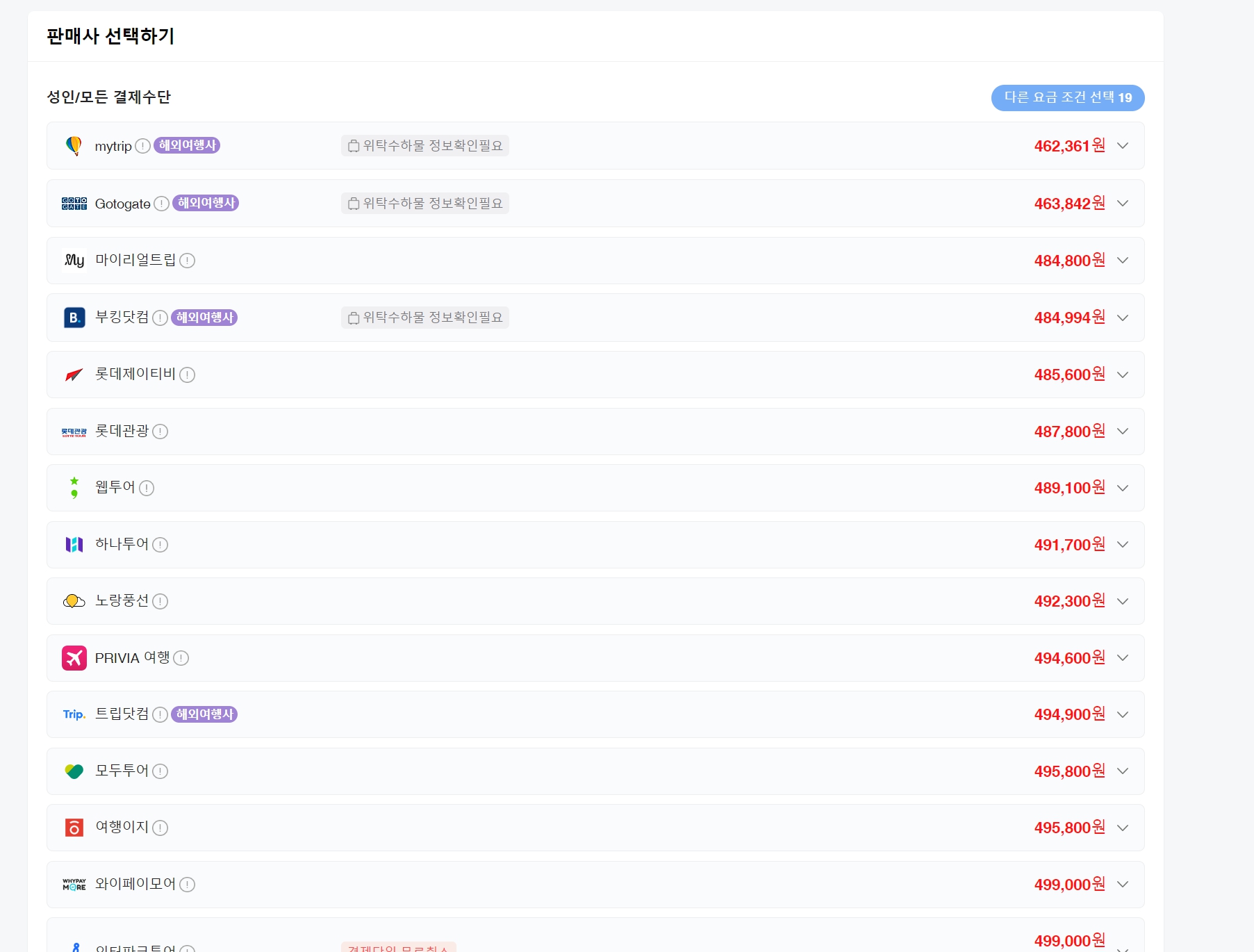The image size is (1254, 952).
Task: Click the 해외여행사 badge beside mytrip
Action: 187,145
